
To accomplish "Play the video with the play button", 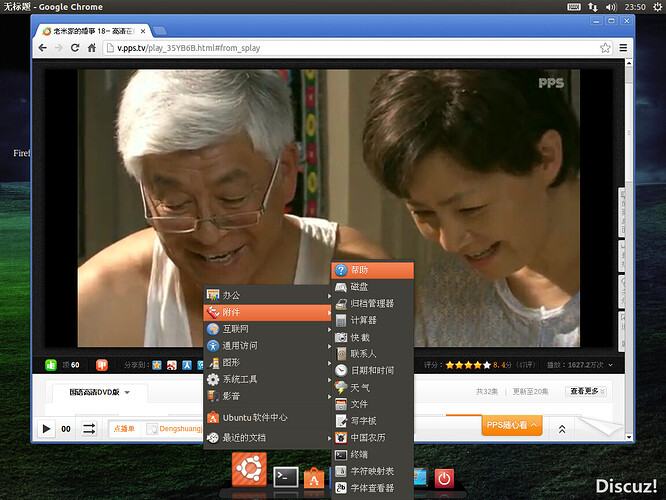I will [x=46, y=429].
